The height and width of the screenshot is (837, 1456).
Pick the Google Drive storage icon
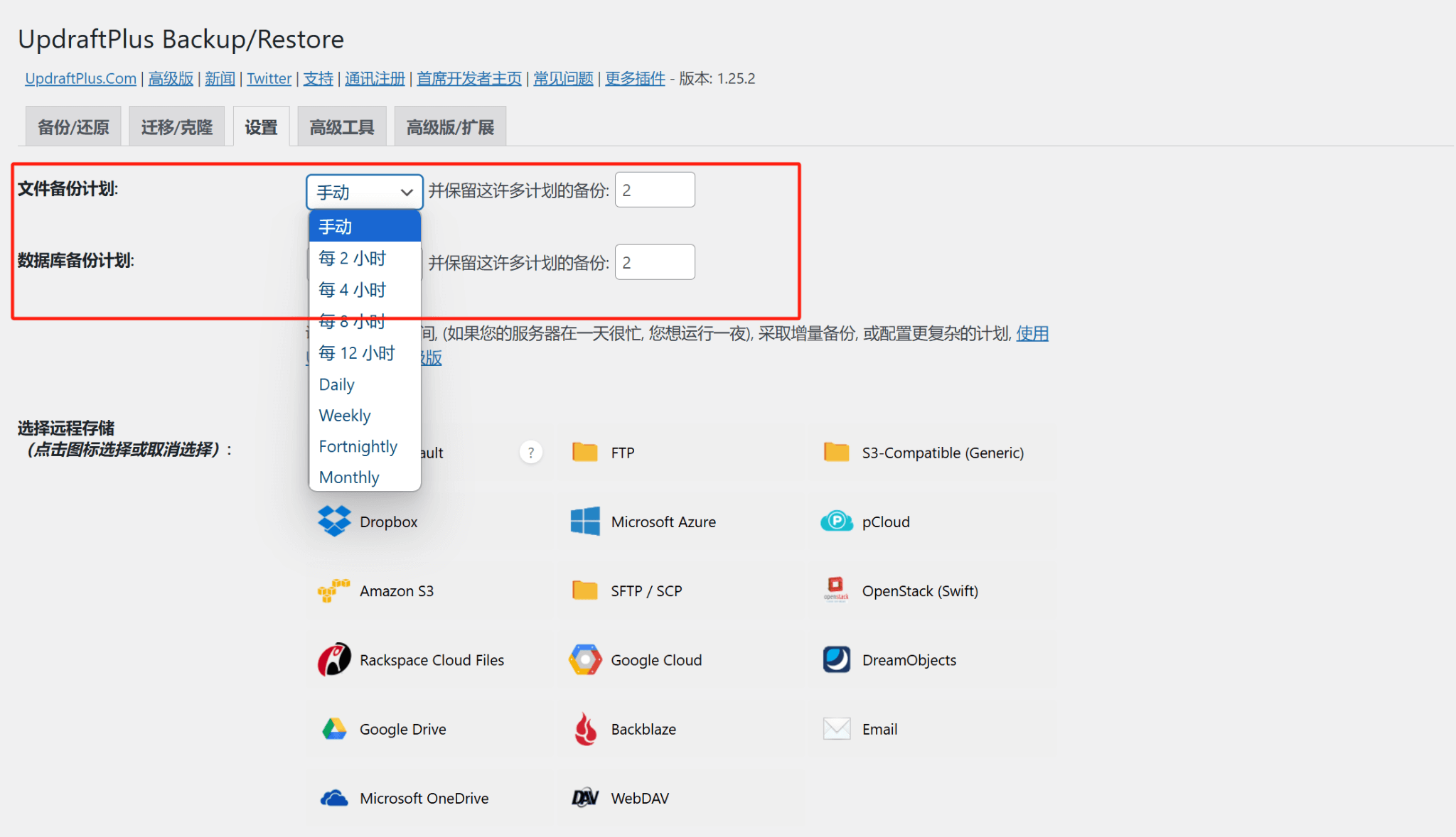coord(334,729)
